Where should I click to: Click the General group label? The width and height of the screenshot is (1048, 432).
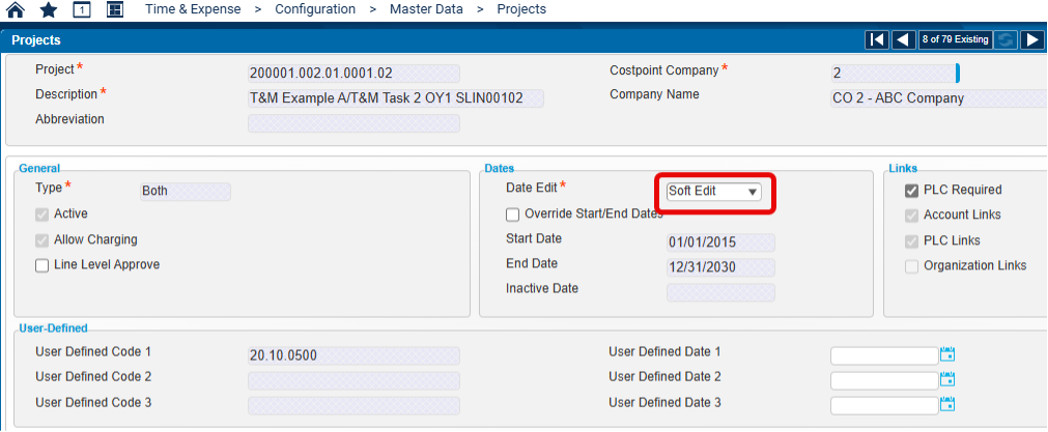[39, 169]
